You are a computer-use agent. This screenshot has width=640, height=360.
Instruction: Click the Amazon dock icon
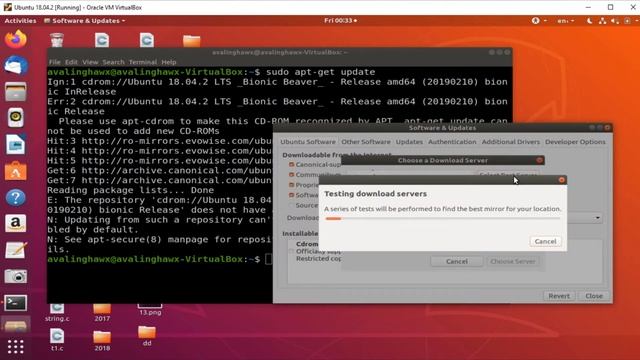tap(16, 224)
